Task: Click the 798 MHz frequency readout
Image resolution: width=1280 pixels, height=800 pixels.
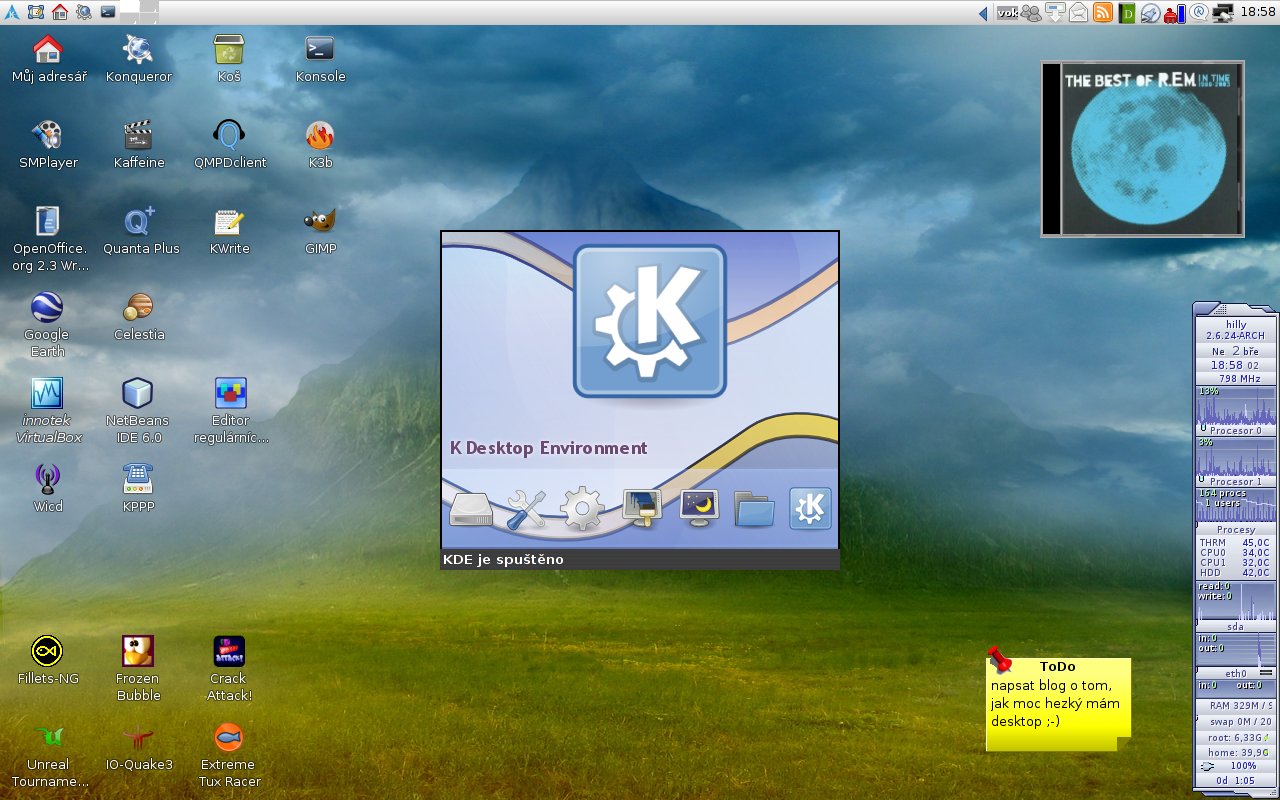Action: click(1239, 379)
